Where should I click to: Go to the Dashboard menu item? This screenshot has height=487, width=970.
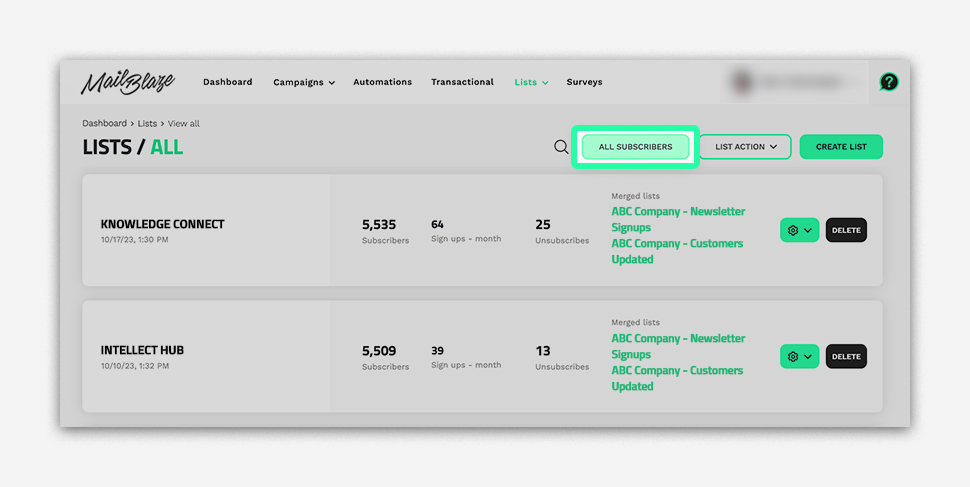[x=227, y=82]
